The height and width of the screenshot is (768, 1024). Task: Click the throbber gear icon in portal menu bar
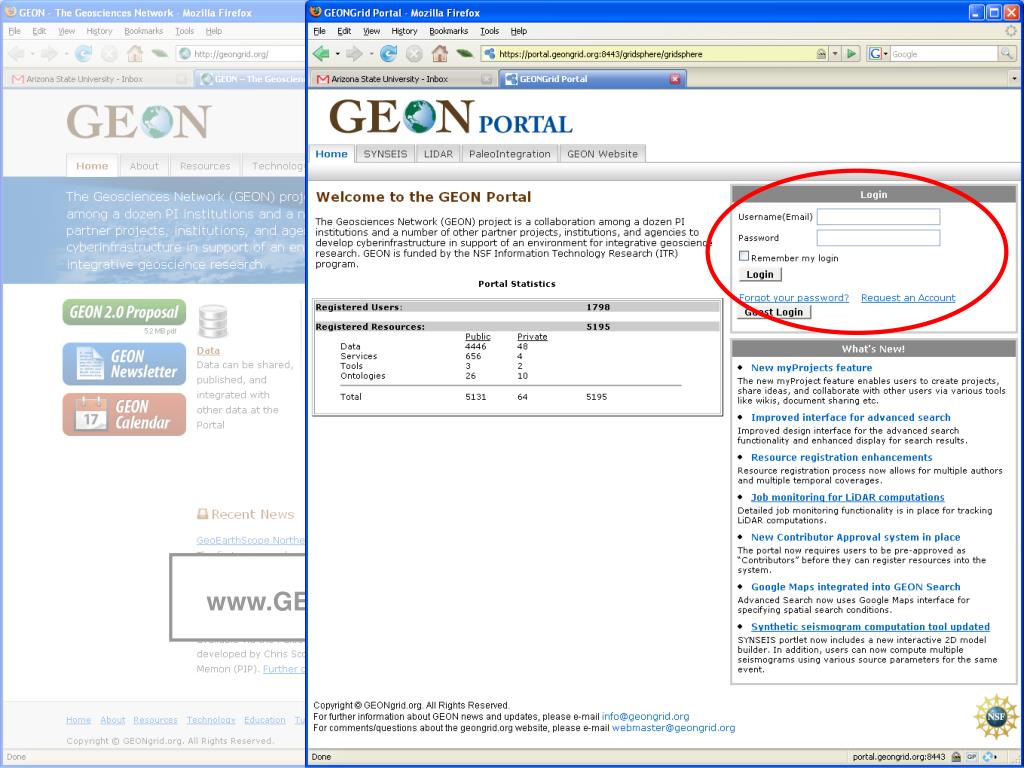coord(1011,31)
